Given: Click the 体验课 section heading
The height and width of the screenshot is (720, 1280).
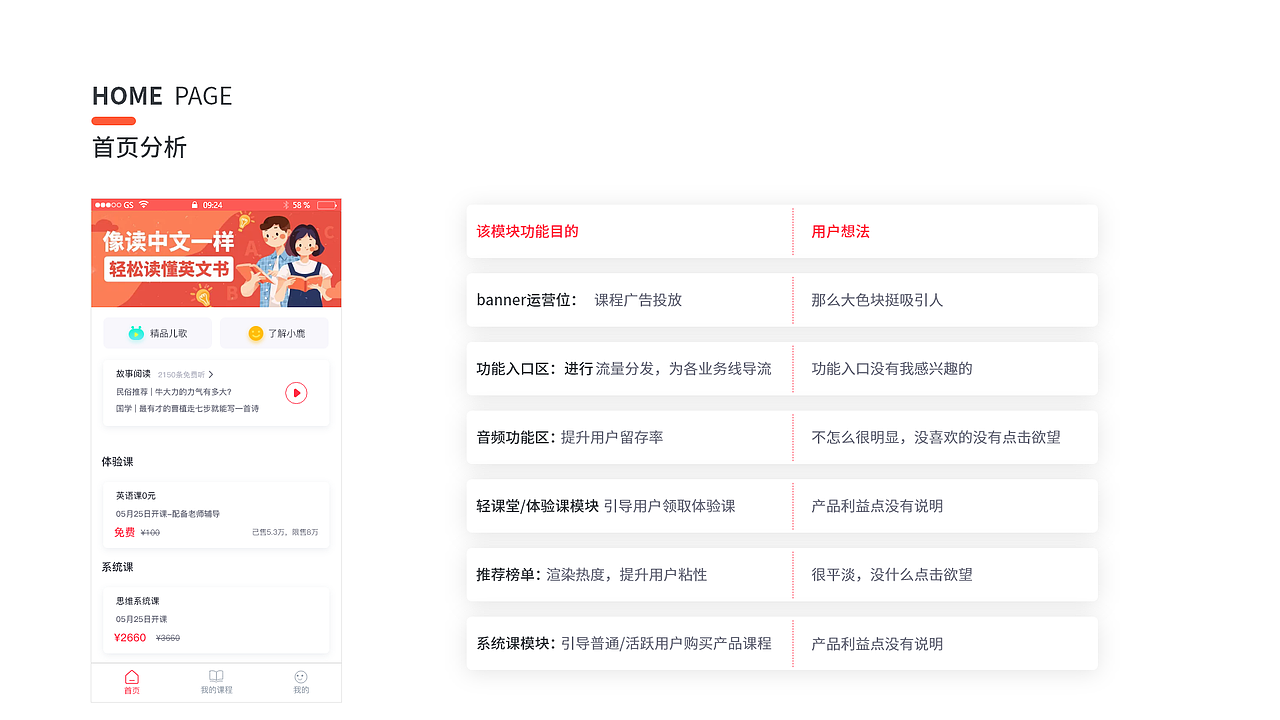Looking at the screenshot, I should click(117, 462).
